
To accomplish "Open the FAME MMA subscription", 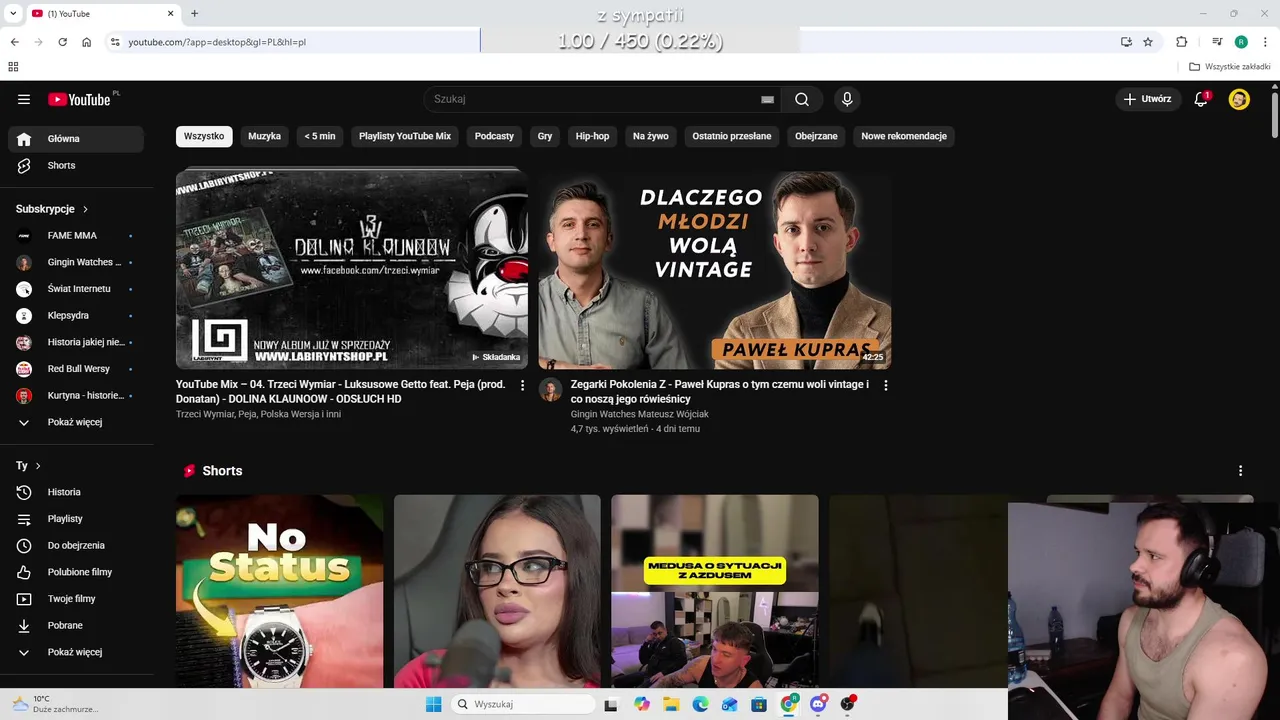I will tap(76, 236).
